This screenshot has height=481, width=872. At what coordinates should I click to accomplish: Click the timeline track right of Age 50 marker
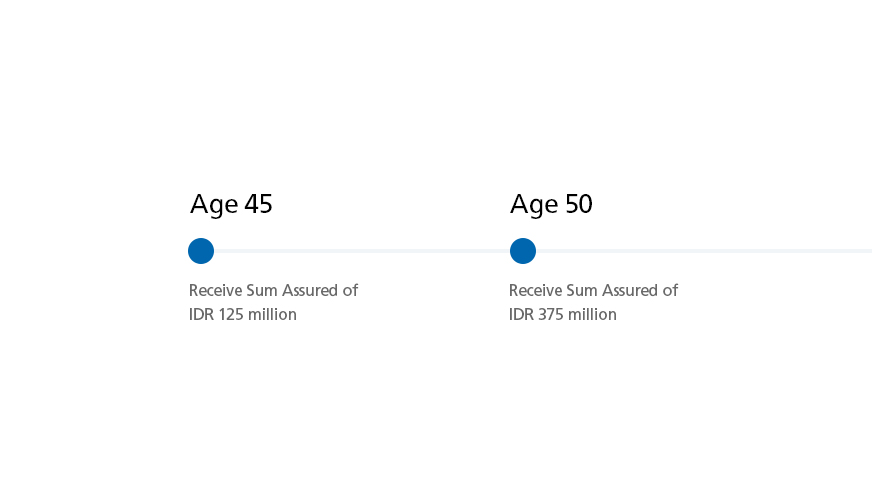pyautogui.click(x=700, y=251)
